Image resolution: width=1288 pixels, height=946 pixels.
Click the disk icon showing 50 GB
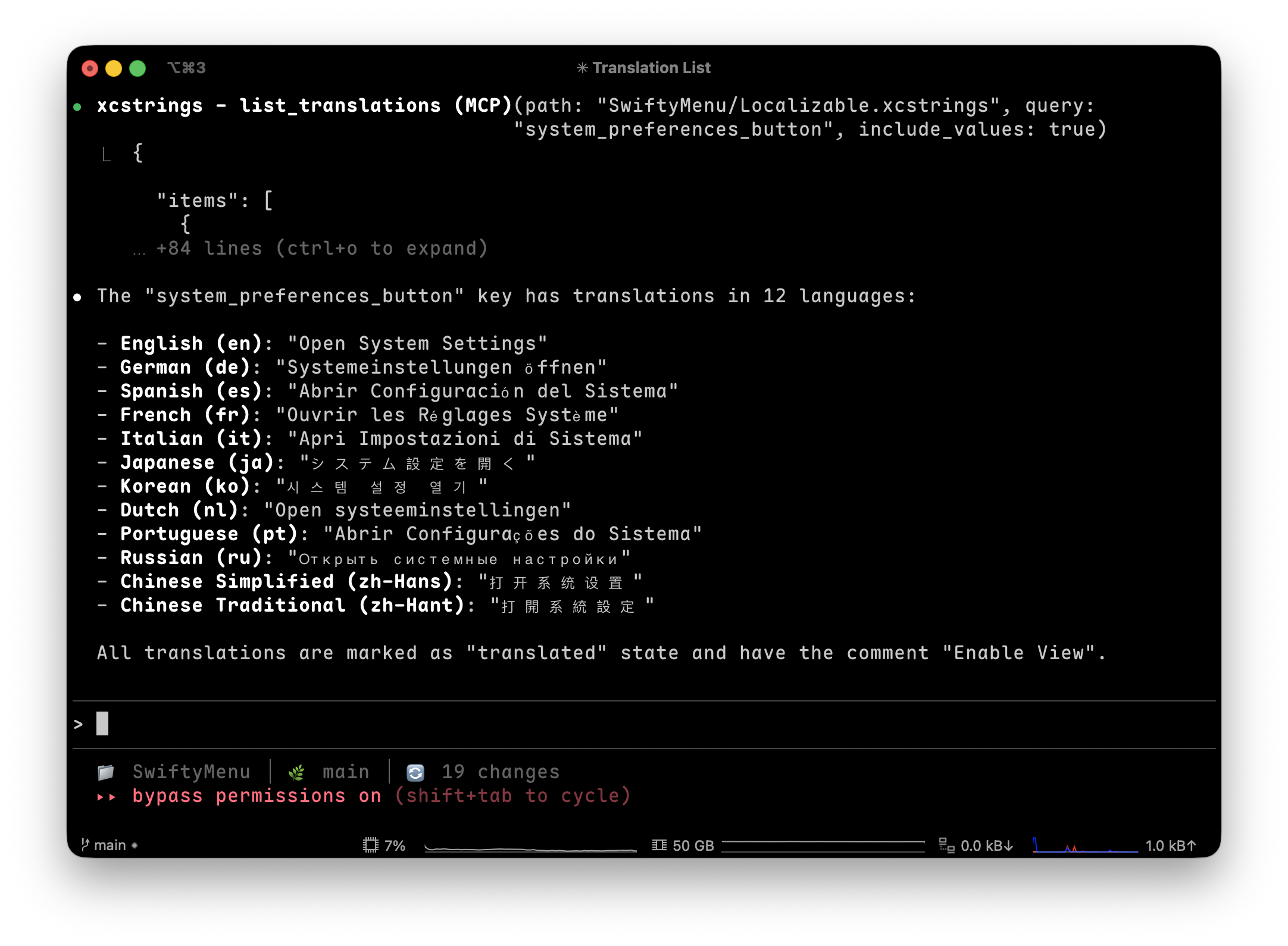[658, 845]
